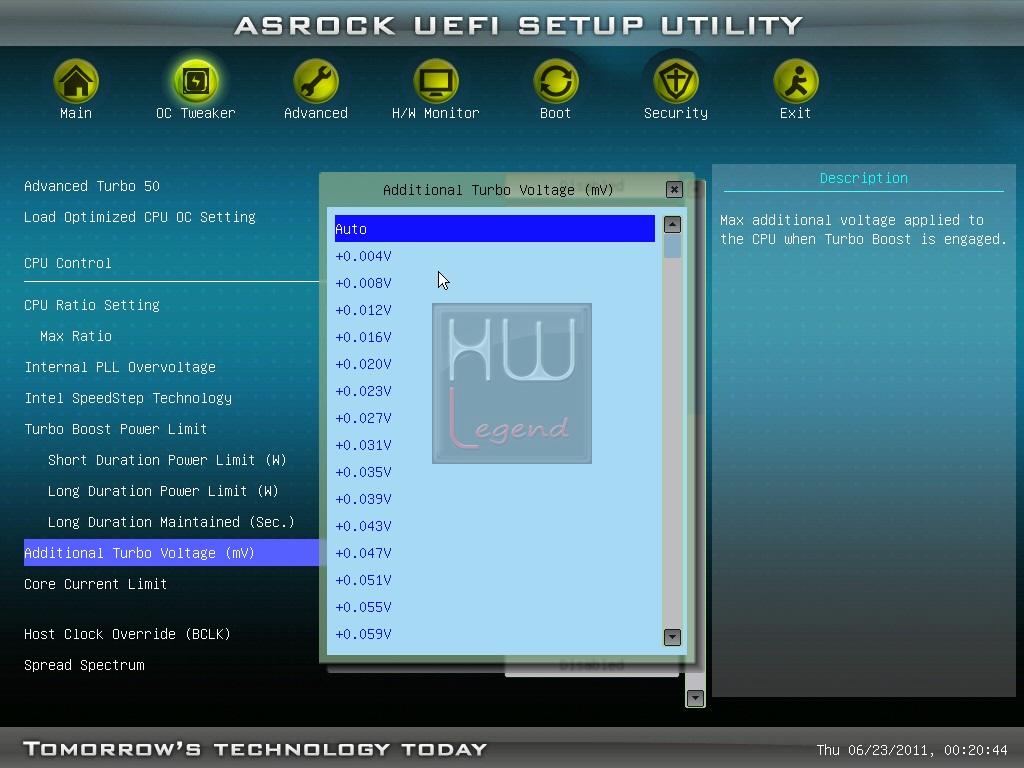Select the Max Ratio row

76,336
